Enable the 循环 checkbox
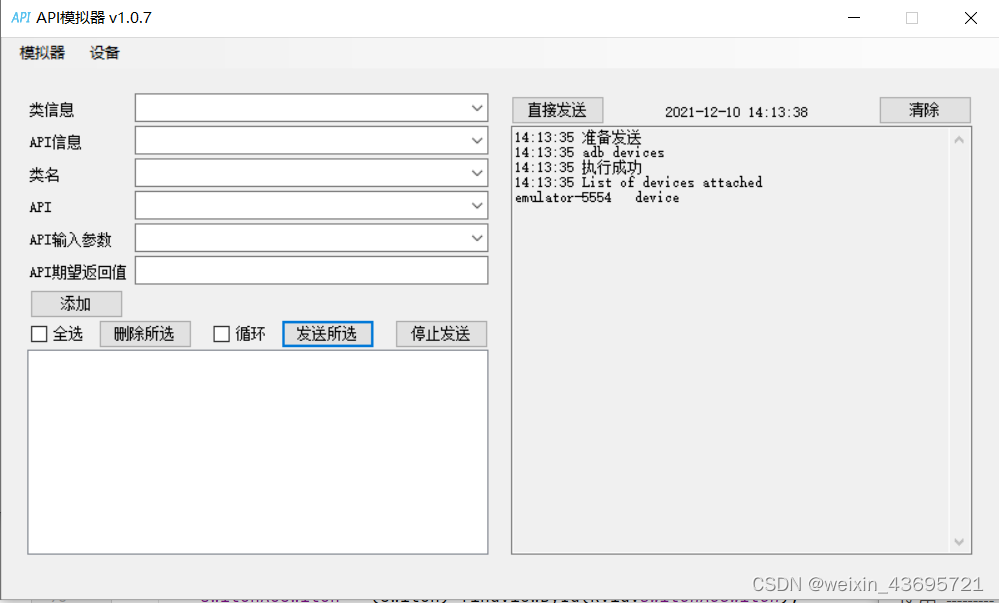Image resolution: width=999 pixels, height=603 pixels. 221,334
